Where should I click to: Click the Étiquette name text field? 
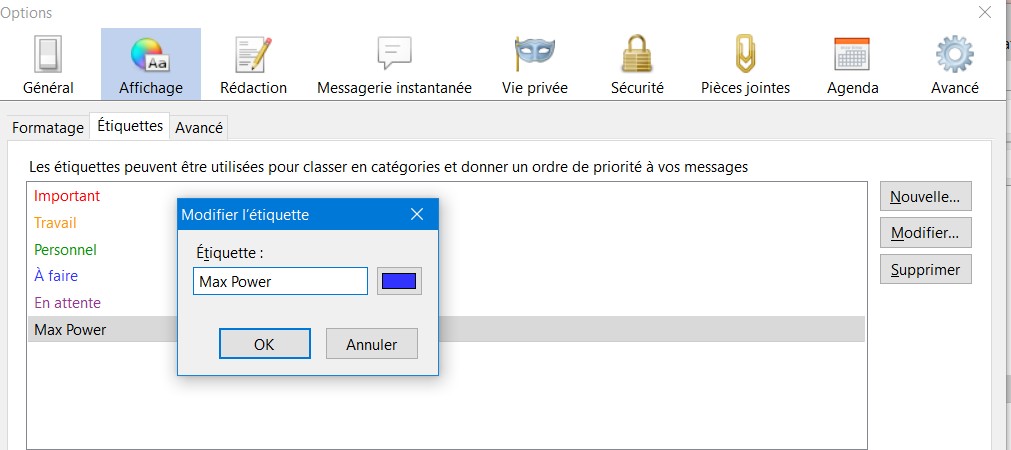[x=280, y=281]
